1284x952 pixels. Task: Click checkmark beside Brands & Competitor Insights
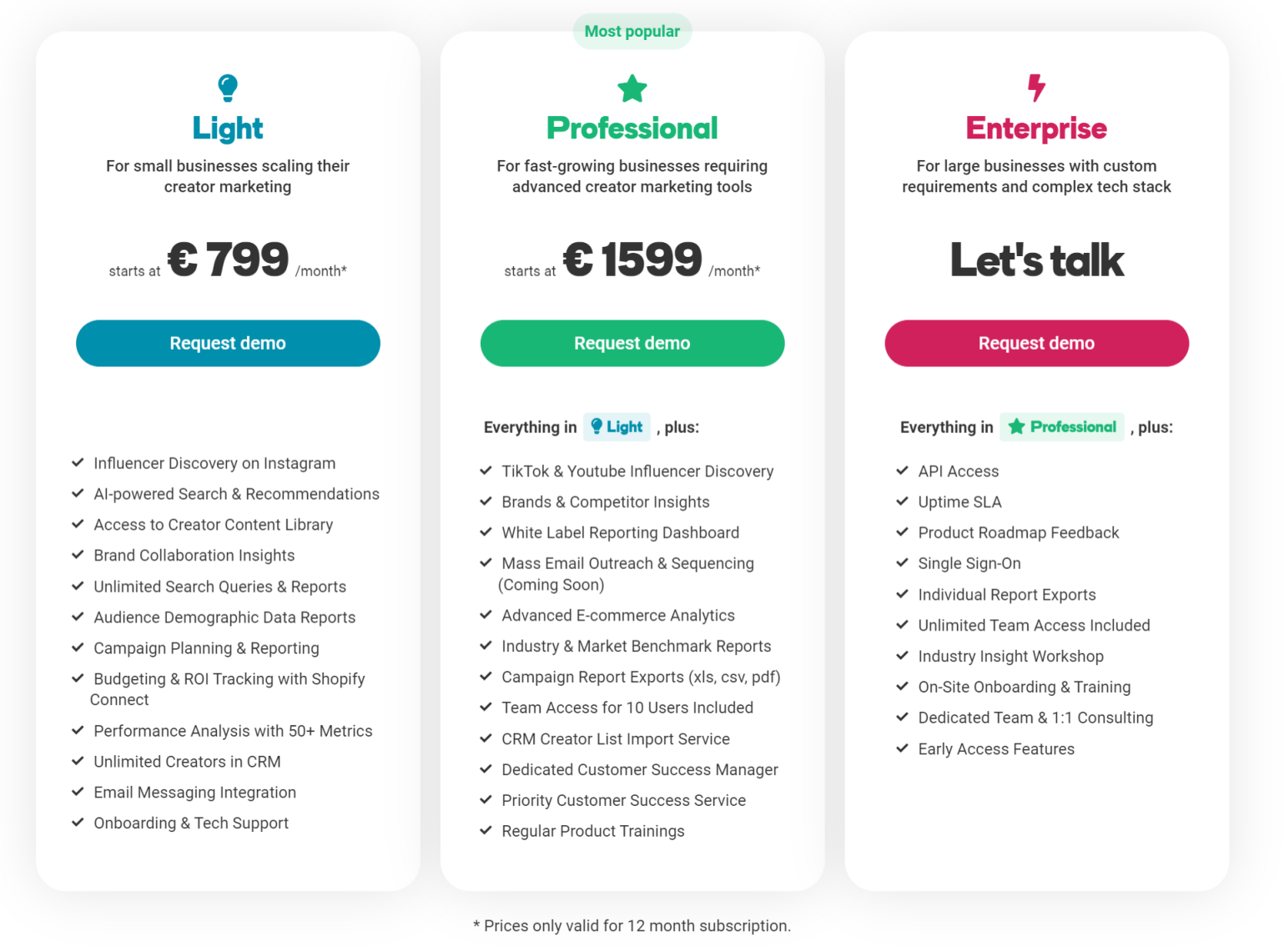[x=486, y=501]
